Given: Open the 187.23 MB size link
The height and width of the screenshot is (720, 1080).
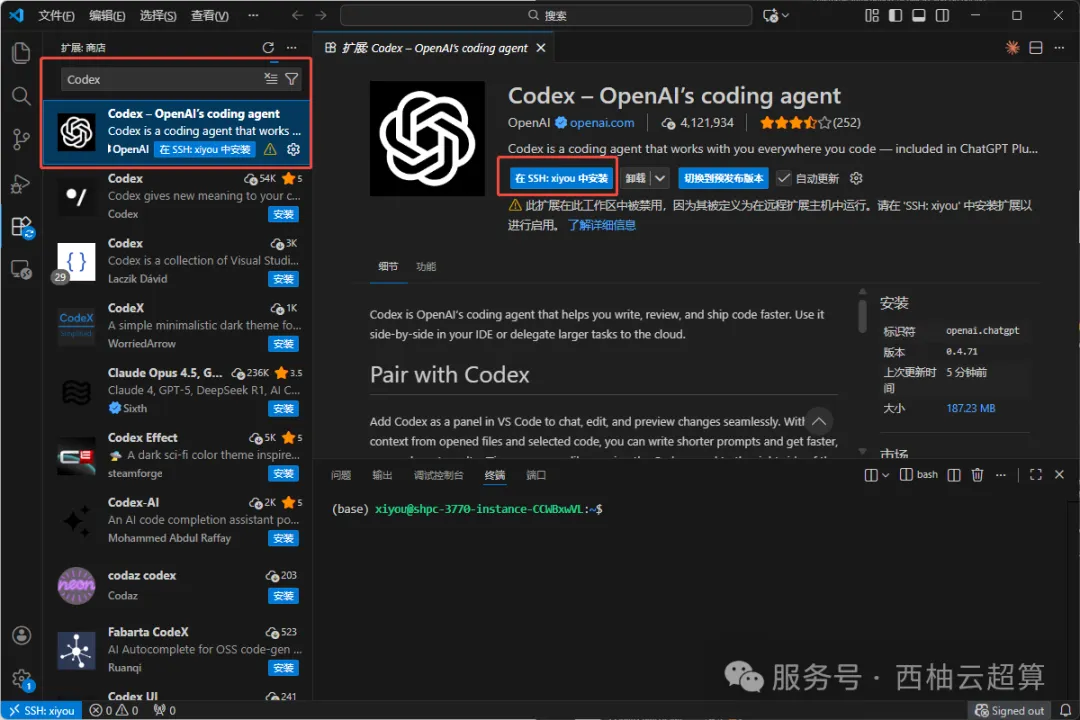Looking at the screenshot, I should (x=970, y=409).
